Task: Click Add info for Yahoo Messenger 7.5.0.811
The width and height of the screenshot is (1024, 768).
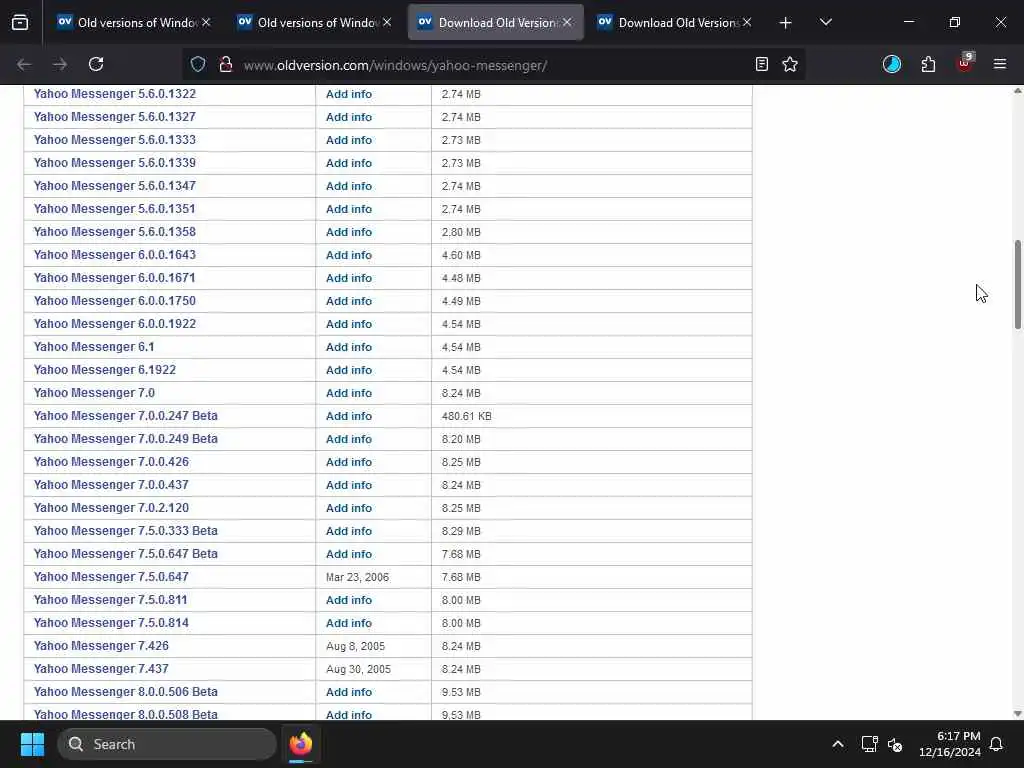Action: [x=349, y=600]
